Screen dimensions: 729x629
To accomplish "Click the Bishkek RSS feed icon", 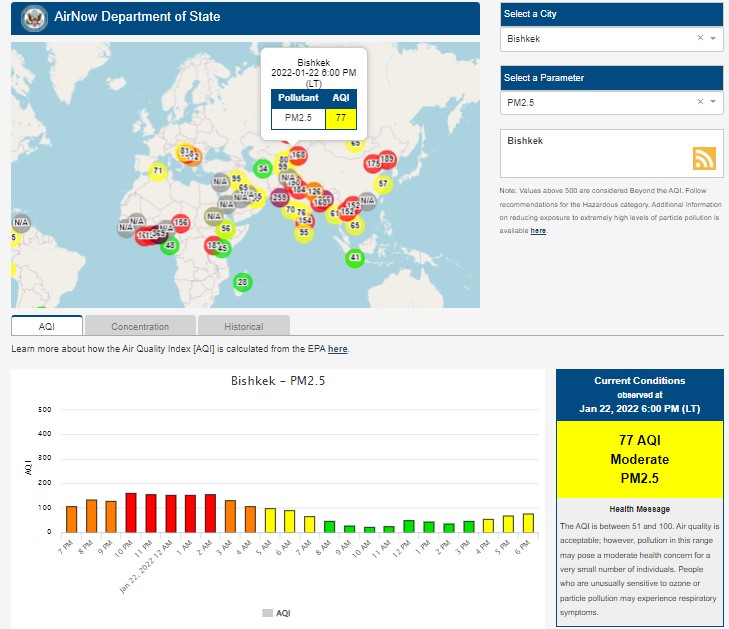I will click(x=704, y=158).
